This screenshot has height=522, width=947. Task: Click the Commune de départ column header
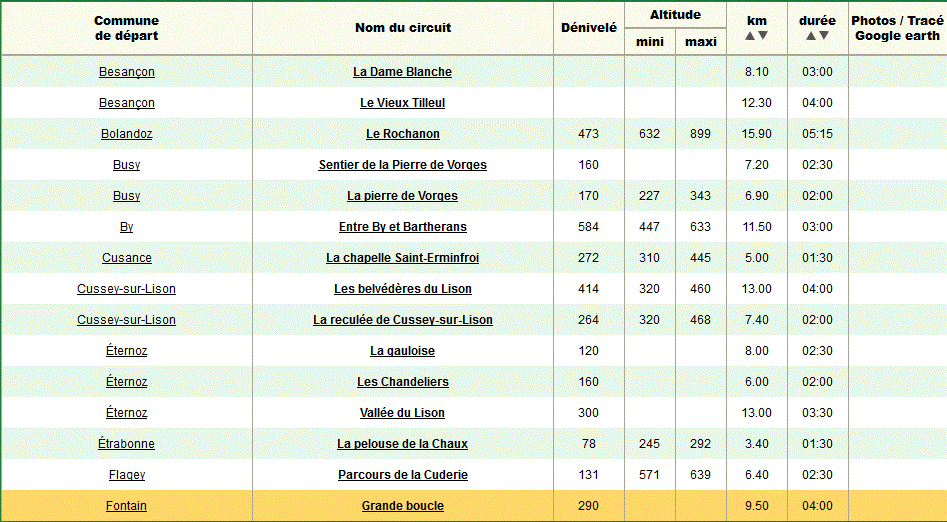127,28
